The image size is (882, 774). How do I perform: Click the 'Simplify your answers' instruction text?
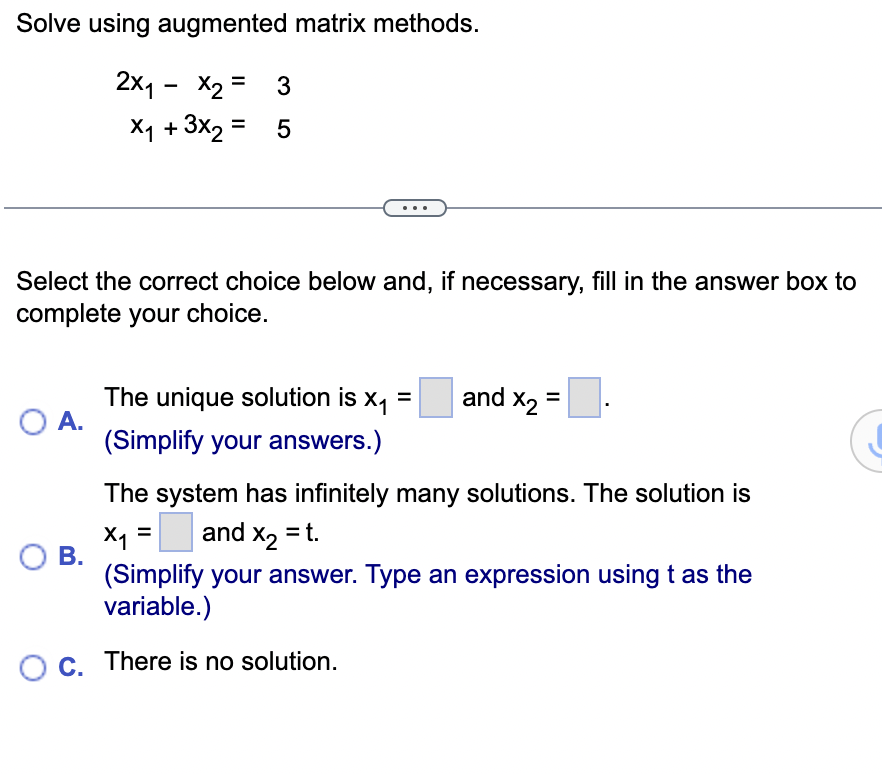point(240,440)
